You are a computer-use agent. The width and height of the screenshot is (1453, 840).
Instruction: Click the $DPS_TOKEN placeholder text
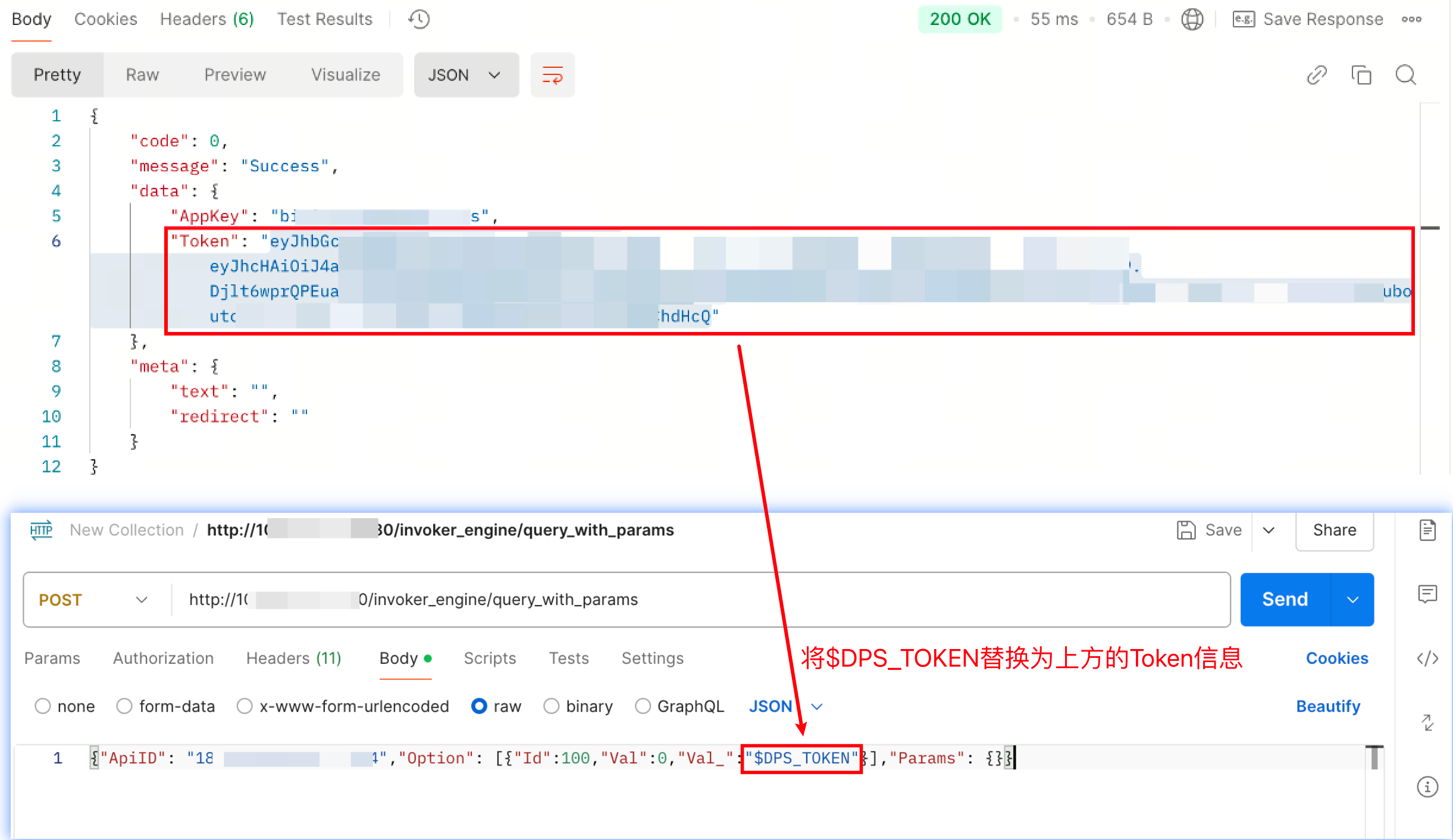coord(801,758)
